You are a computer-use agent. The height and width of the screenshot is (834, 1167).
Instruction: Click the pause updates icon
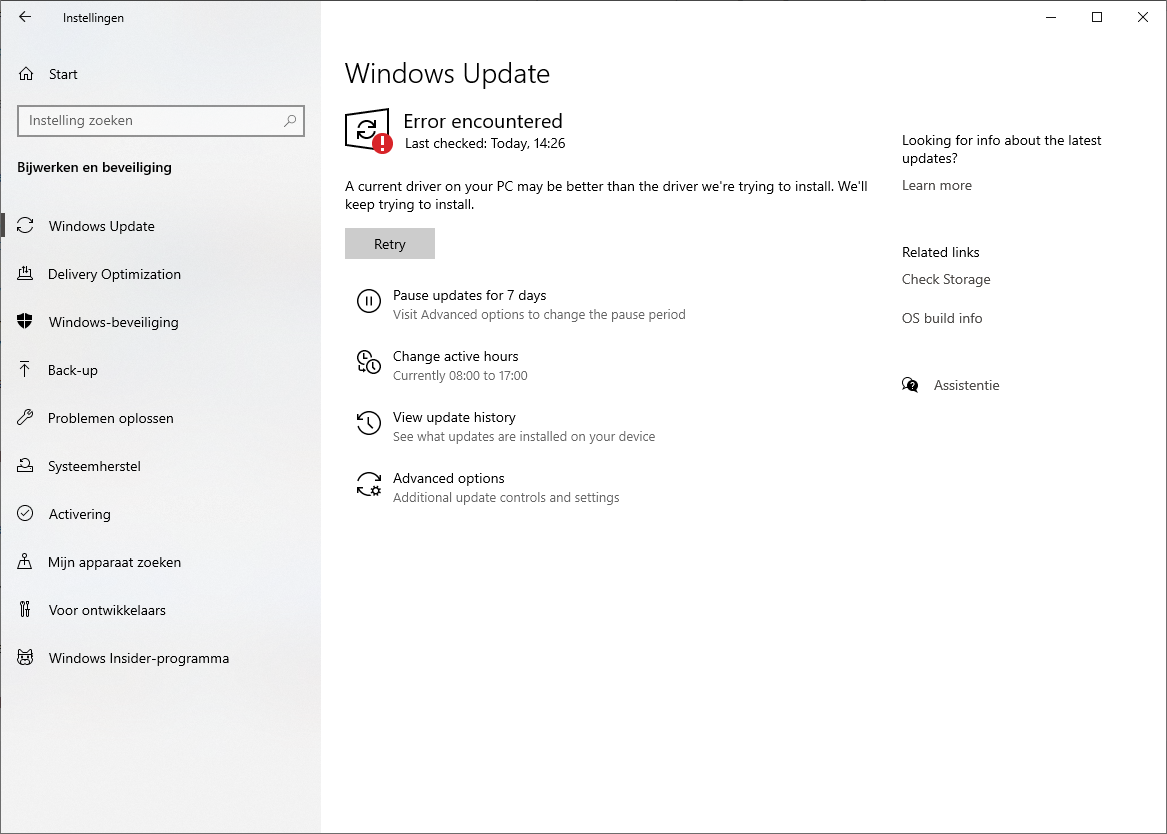coord(369,301)
